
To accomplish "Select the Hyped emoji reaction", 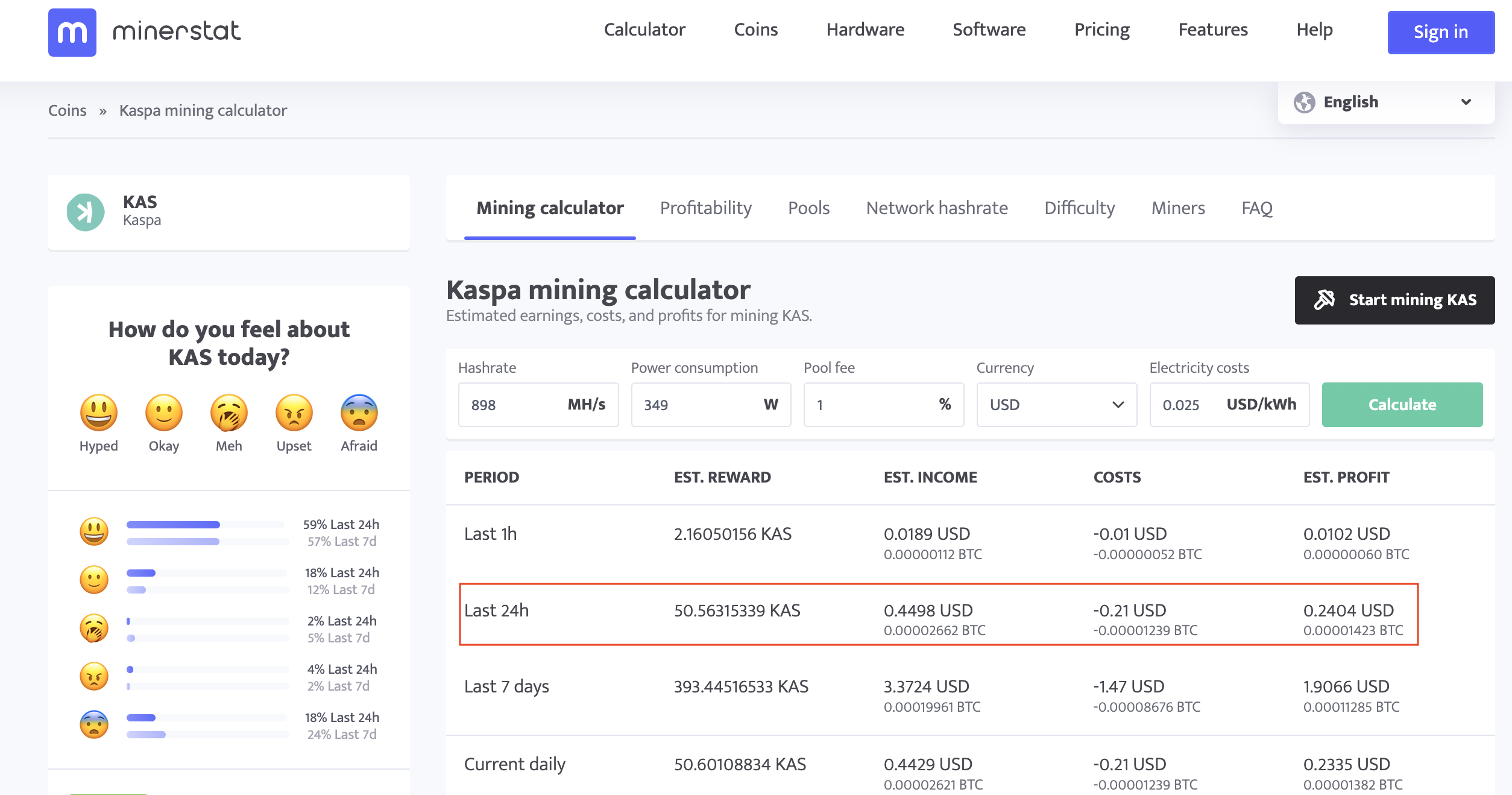I will pyautogui.click(x=98, y=413).
